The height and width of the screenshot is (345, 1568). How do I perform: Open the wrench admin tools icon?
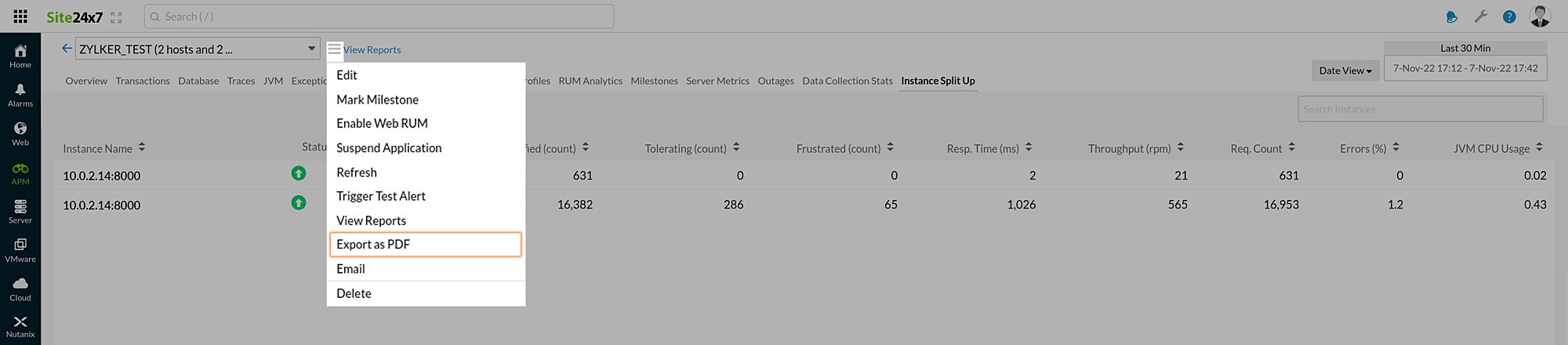tap(1480, 16)
